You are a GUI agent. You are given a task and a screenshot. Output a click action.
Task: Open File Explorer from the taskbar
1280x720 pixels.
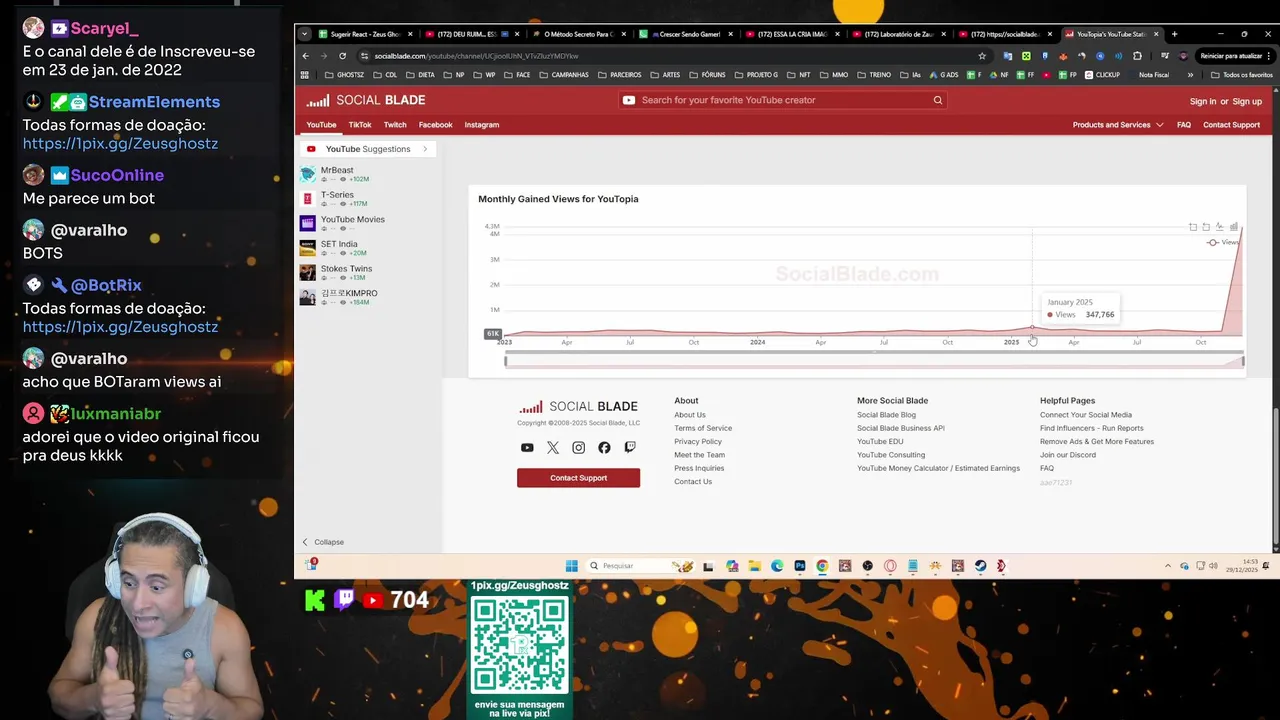[755, 566]
